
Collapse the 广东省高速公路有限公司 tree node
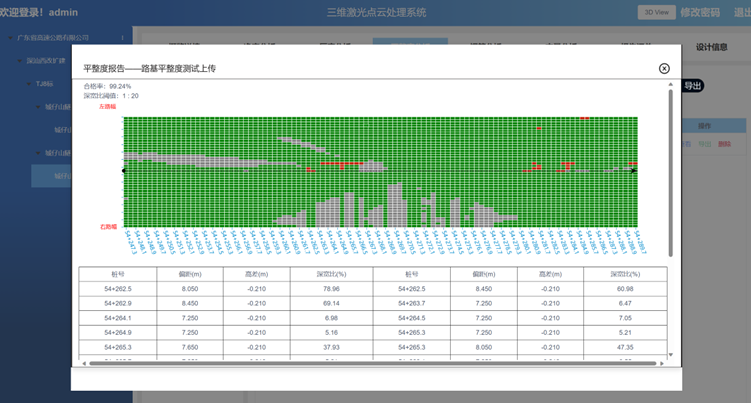point(12,37)
